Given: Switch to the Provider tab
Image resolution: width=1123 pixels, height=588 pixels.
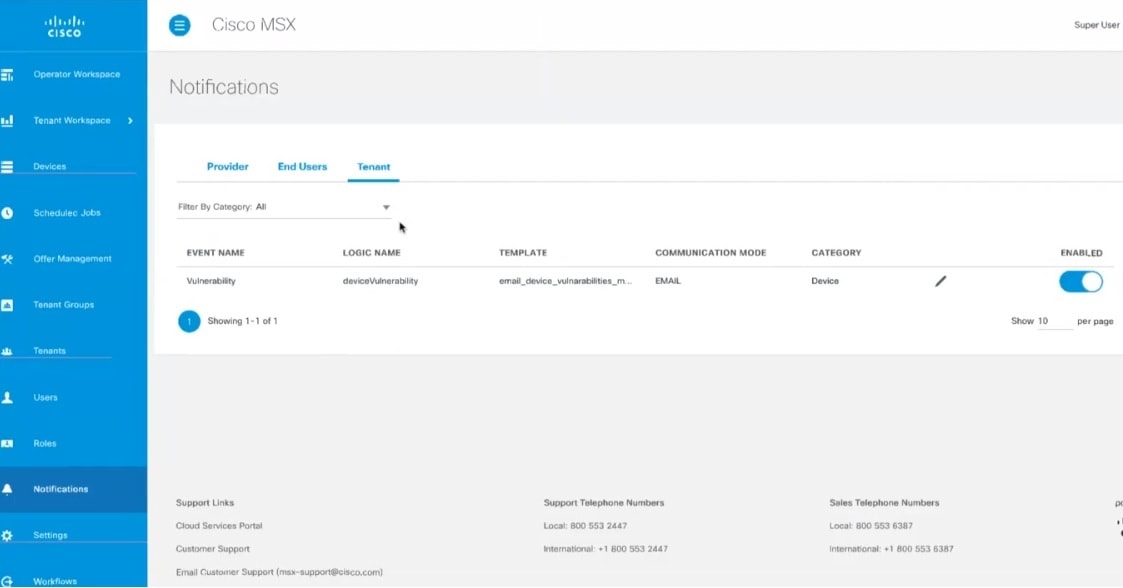Looking at the screenshot, I should (x=228, y=167).
